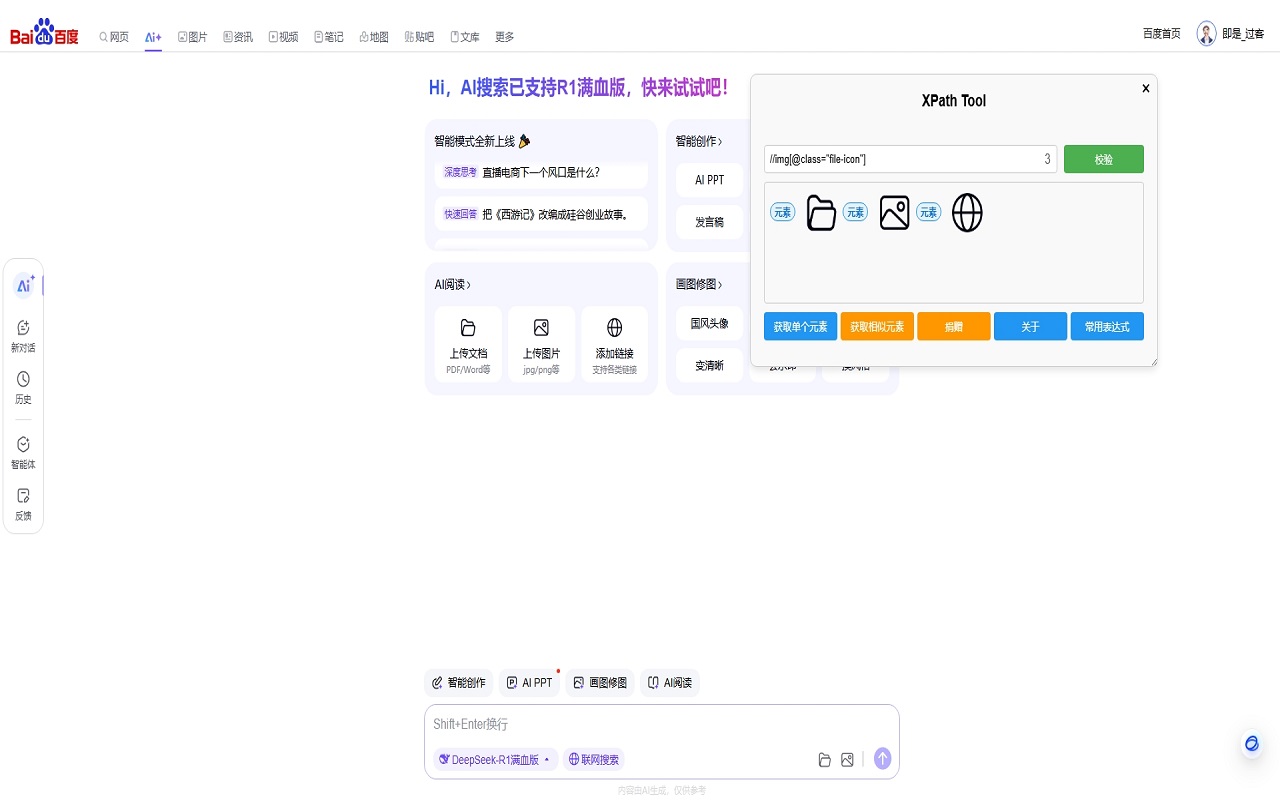Click the username 即是_过客
This screenshot has width=1280, height=800.
tap(1243, 34)
